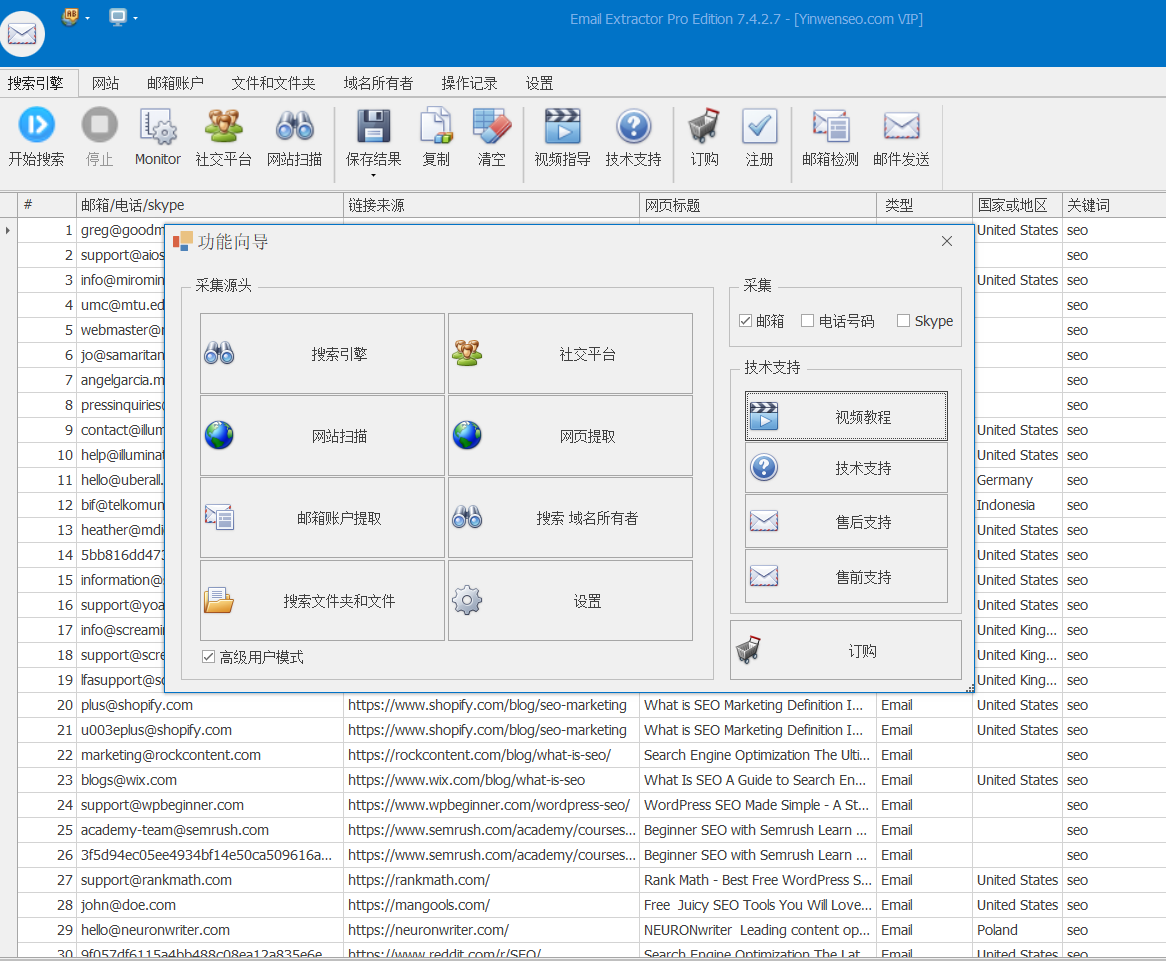Choose 社交平台 source in wizard
Screen dimensions: 1166x961
click(570, 354)
